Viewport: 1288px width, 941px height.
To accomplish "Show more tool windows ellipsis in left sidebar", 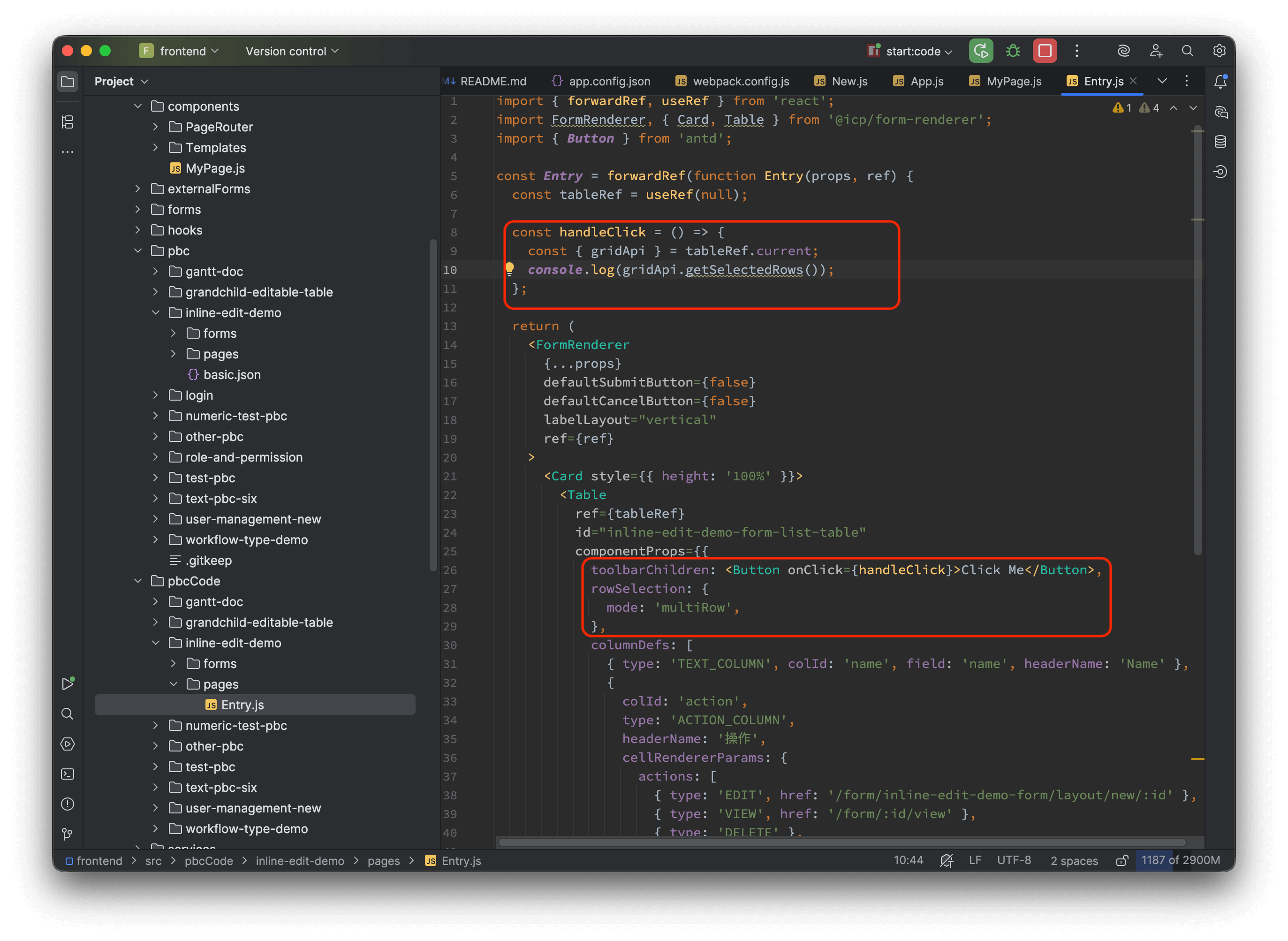I will click(x=67, y=152).
